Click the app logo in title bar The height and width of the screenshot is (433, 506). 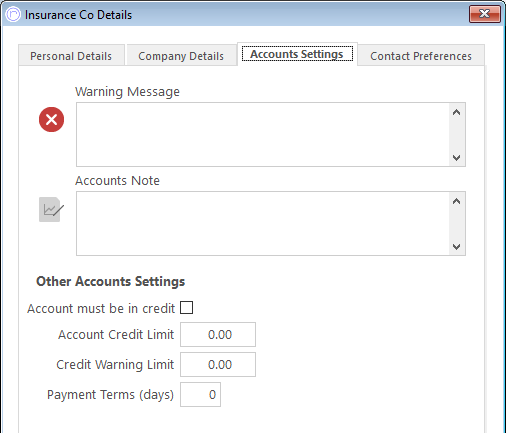point(13,15)
